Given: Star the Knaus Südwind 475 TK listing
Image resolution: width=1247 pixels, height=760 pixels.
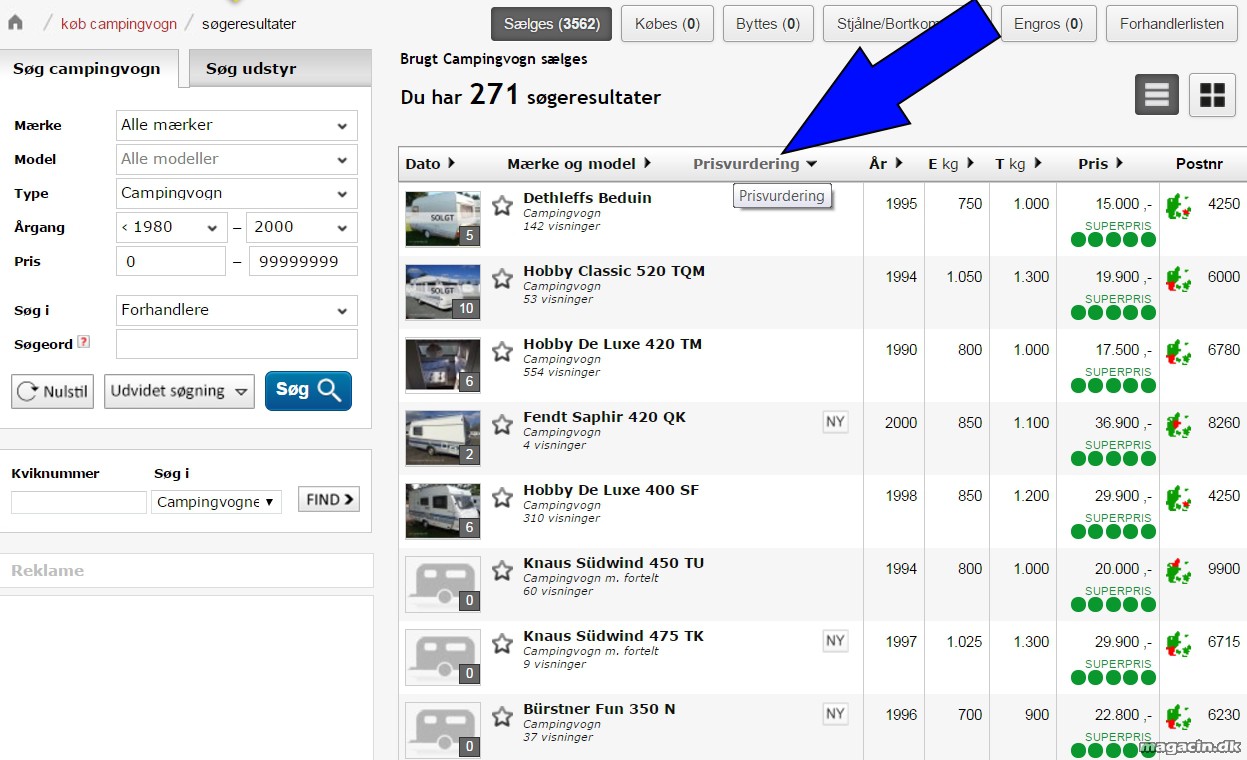Looking at the screenshot, I should (502, 643).
